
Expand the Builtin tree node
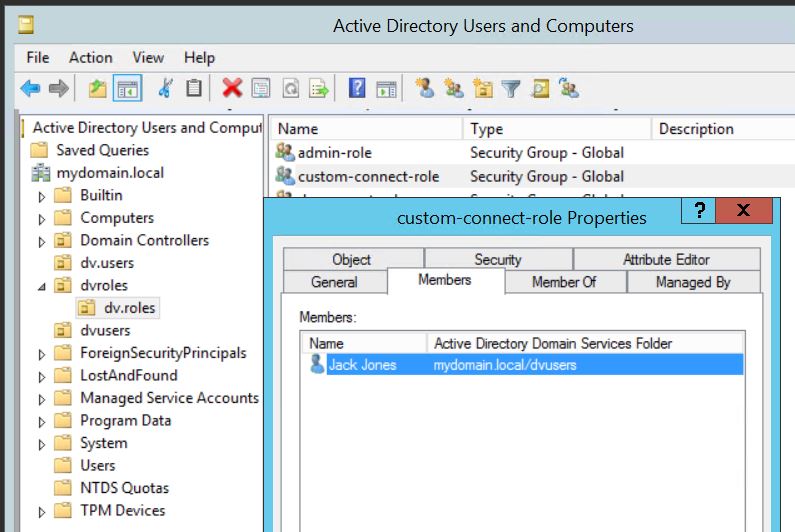[x=42, y=196]
